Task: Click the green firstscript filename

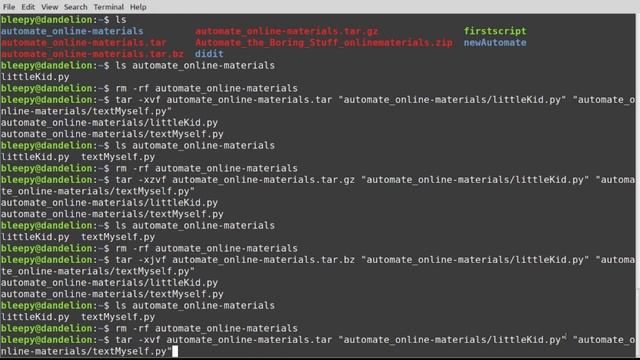Action: point(495,31)
